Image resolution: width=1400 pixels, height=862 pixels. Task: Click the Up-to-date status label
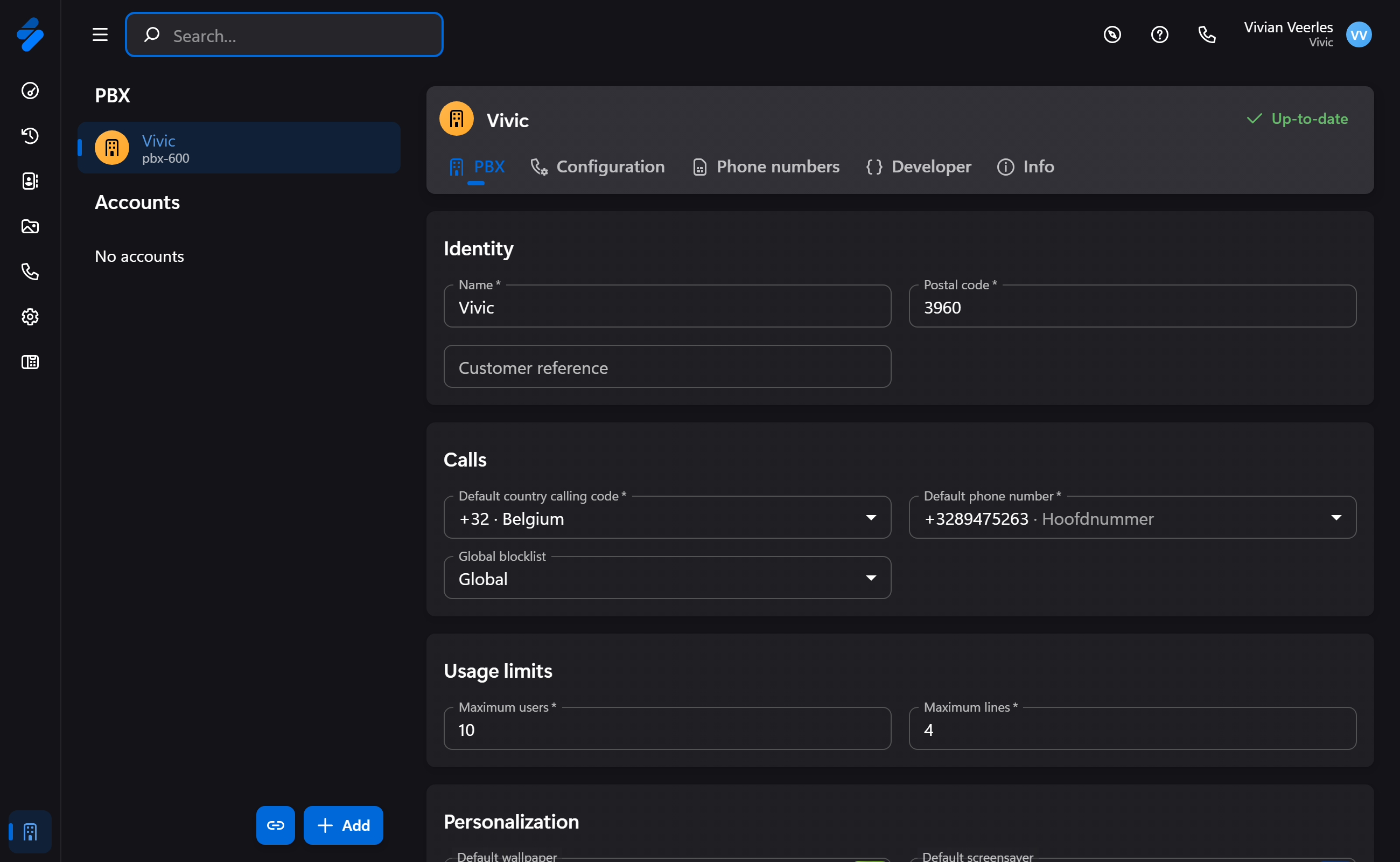coord(1297,119)
